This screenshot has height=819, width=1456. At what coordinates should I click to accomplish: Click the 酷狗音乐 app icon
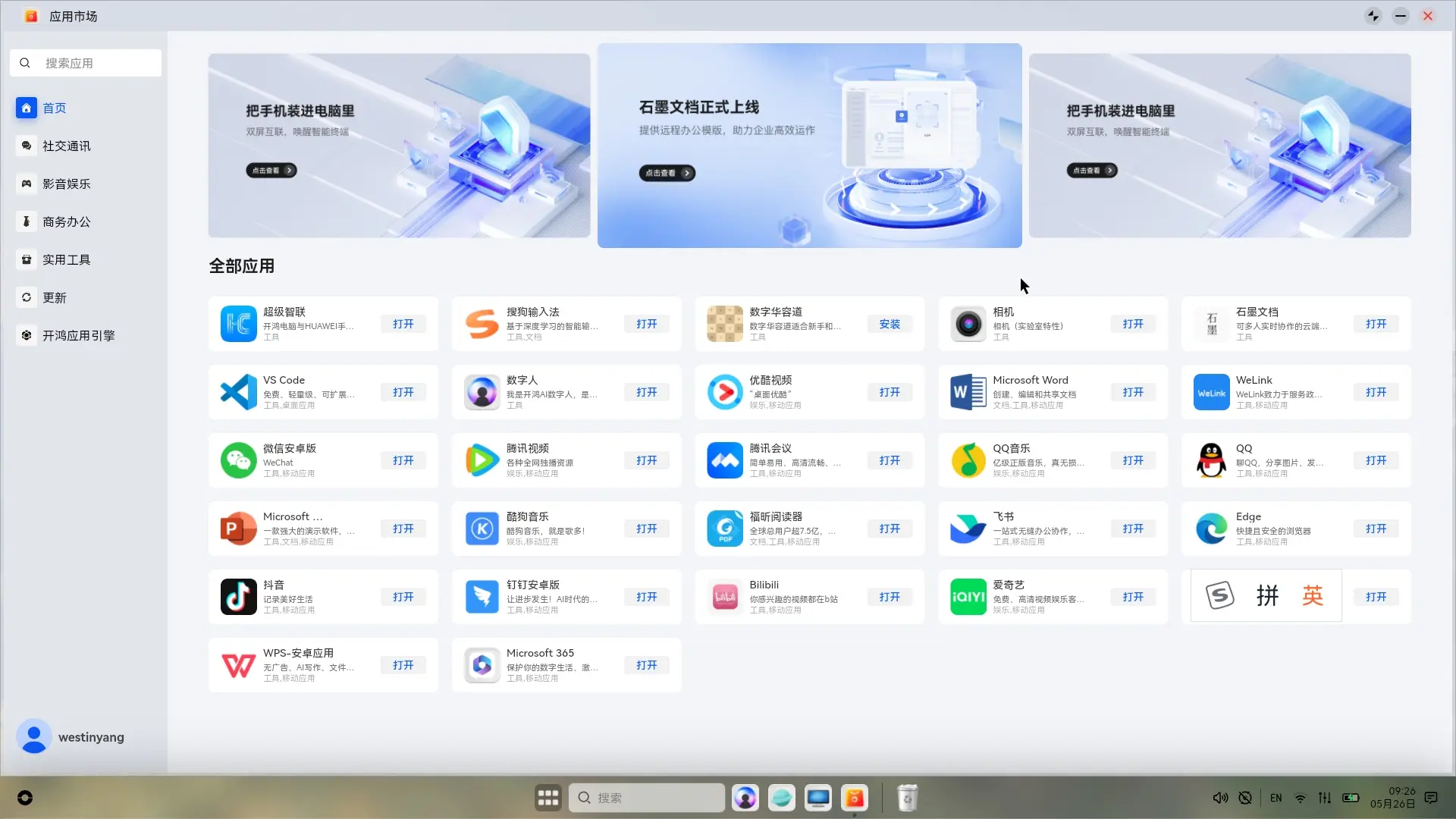pyautogui.click(x=482, y=529)
